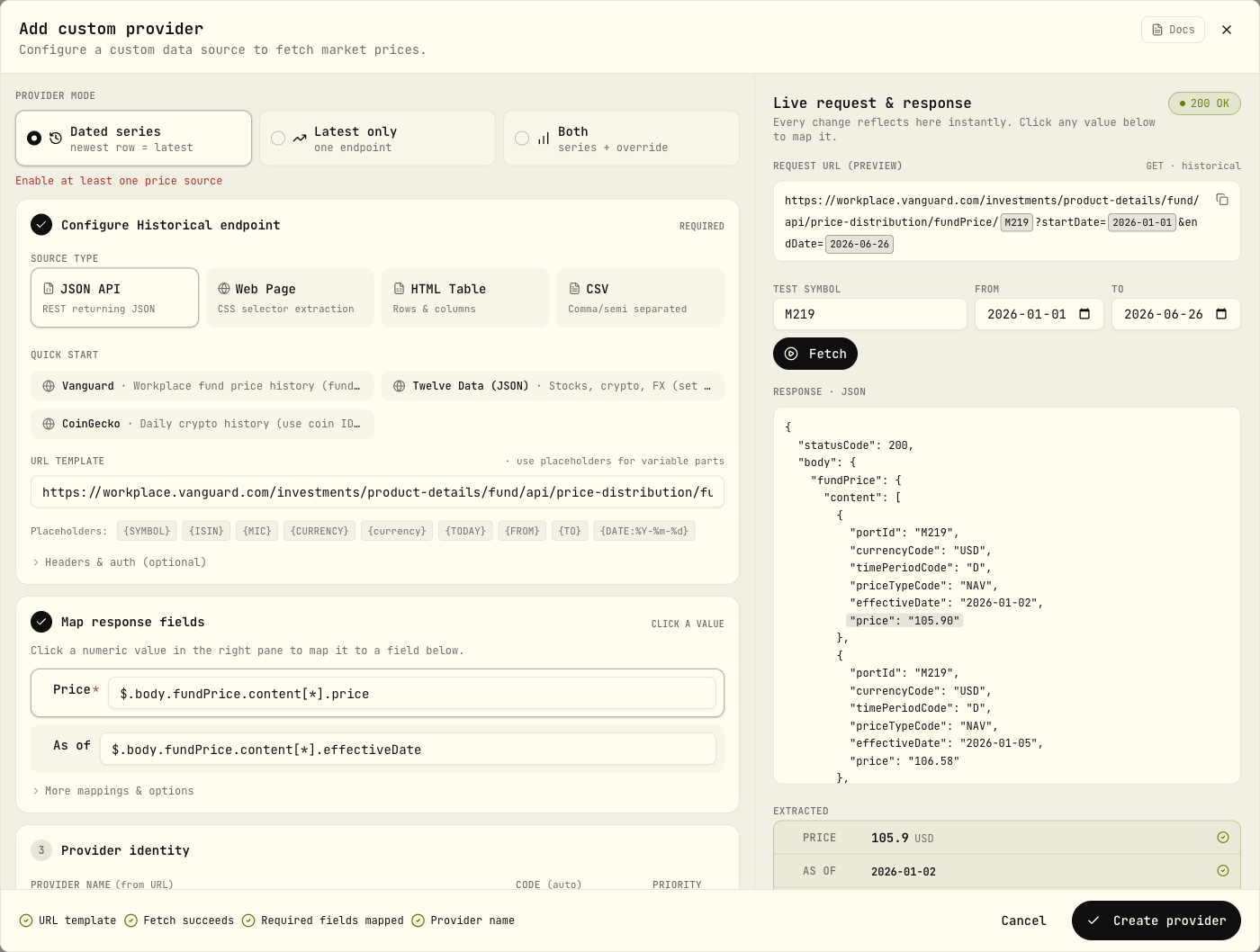Screen dimensions: 1260x952
Task: Insert the lowercase {currency} placeholder
Action: click(x=397, y=531)
